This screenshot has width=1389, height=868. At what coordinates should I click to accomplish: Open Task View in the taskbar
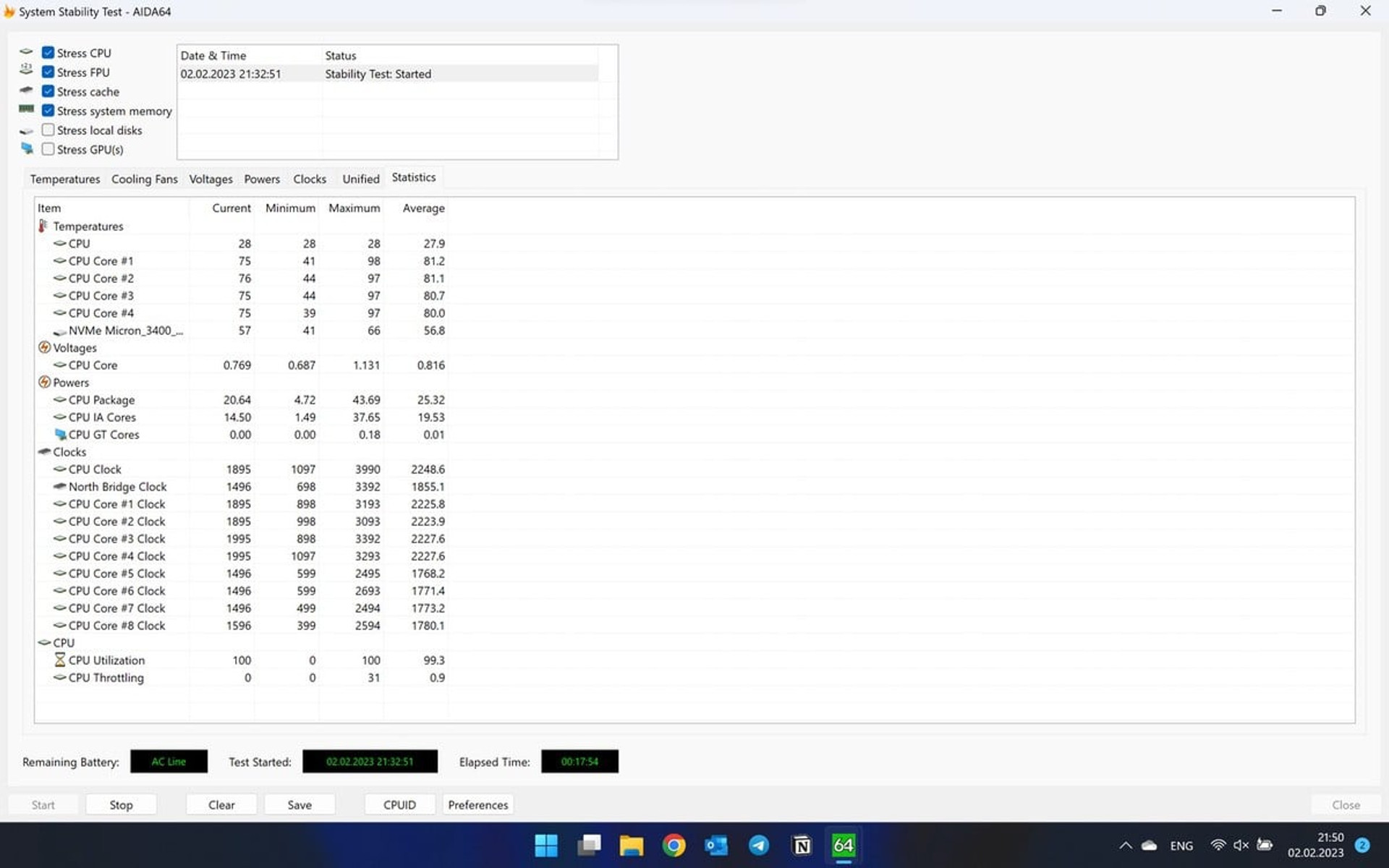click(589, 845)
